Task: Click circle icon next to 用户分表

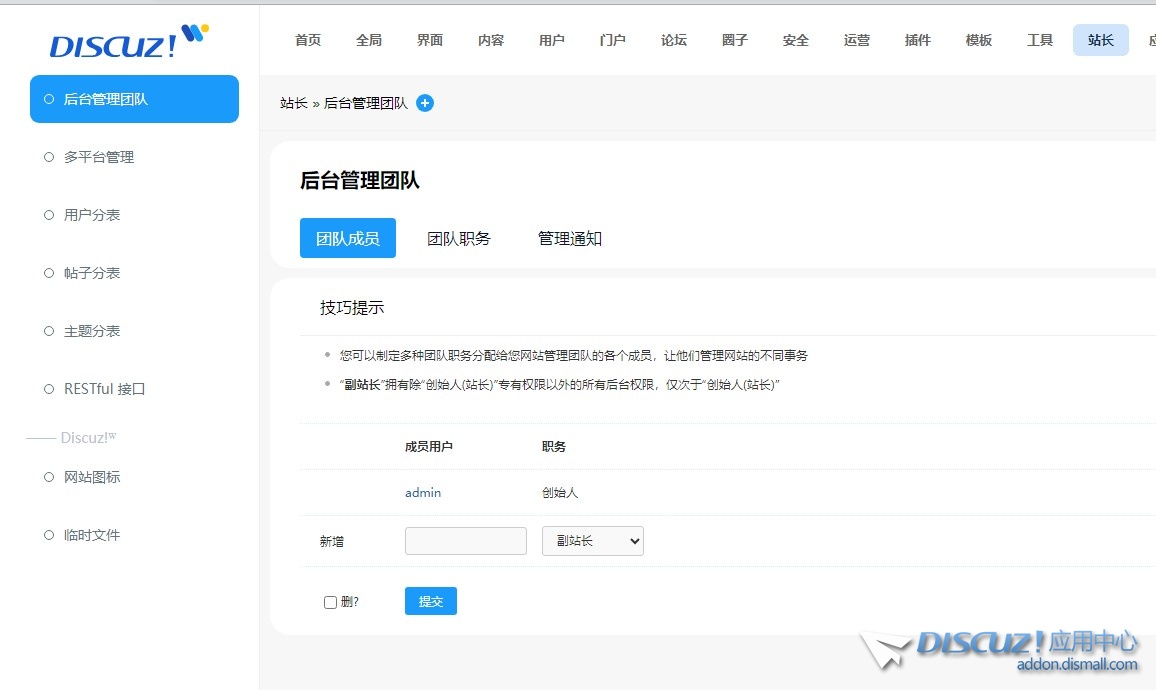Action: tap(49, 215)
